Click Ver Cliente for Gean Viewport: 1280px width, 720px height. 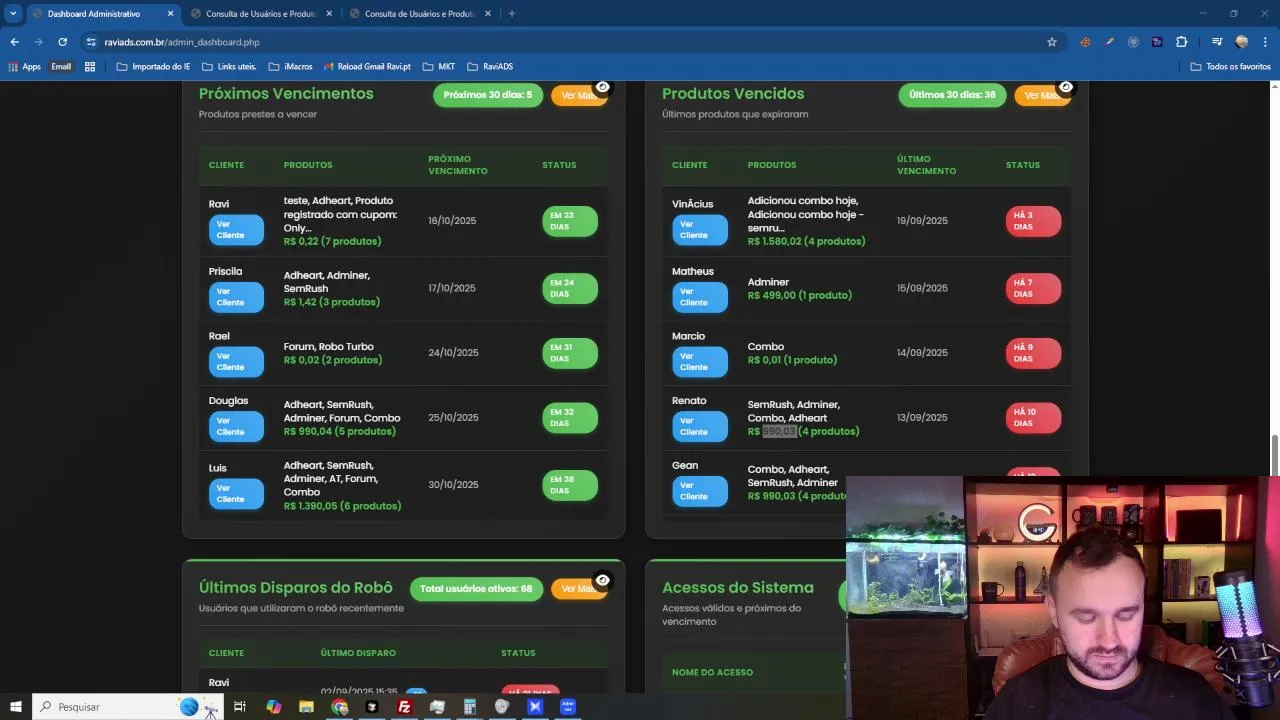tap(700, 491)
